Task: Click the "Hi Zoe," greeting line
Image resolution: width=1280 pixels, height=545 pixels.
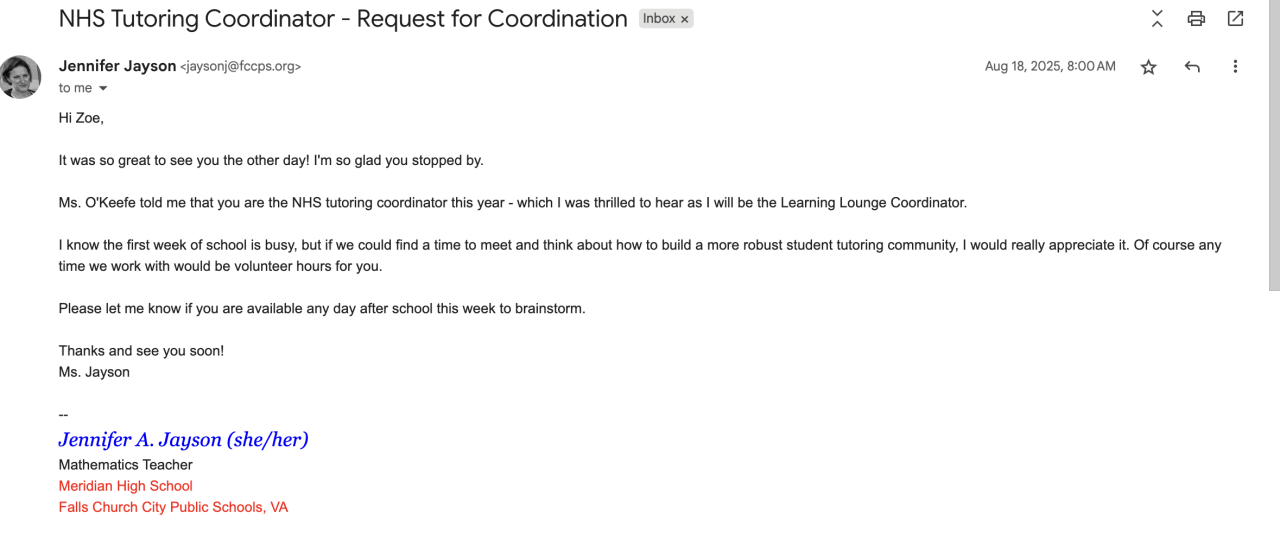Action: point(81,118)
